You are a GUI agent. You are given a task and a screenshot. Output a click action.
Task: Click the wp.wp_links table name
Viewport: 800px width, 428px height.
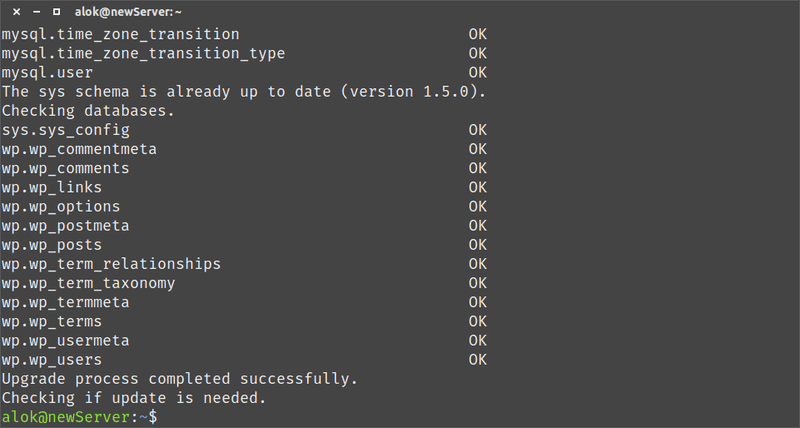51,187
